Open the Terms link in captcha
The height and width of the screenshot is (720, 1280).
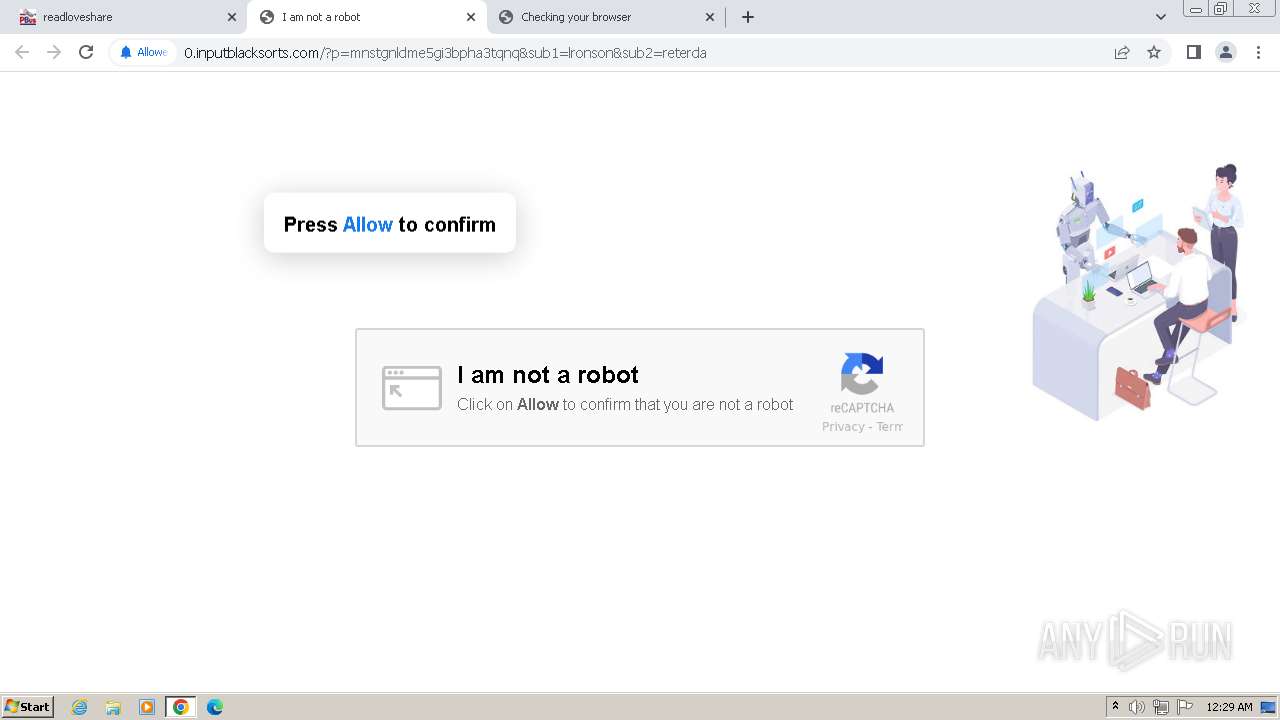pyautogui.click(x=890, y=427)
